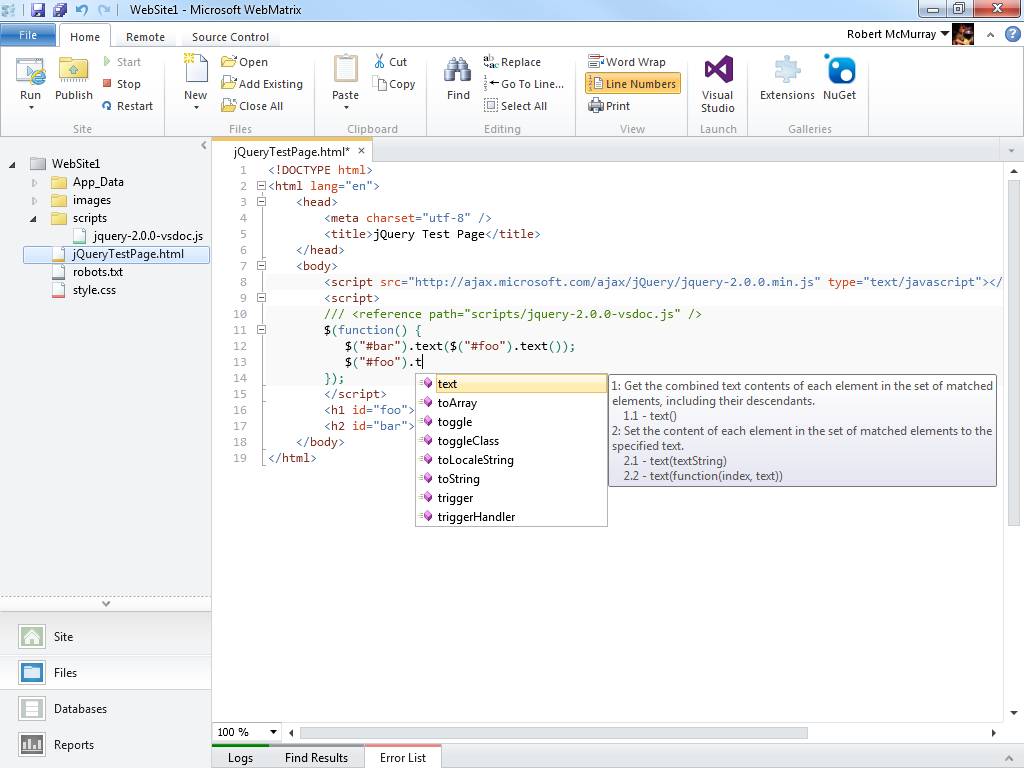Click the Restart site button

[x=127, y=106]
